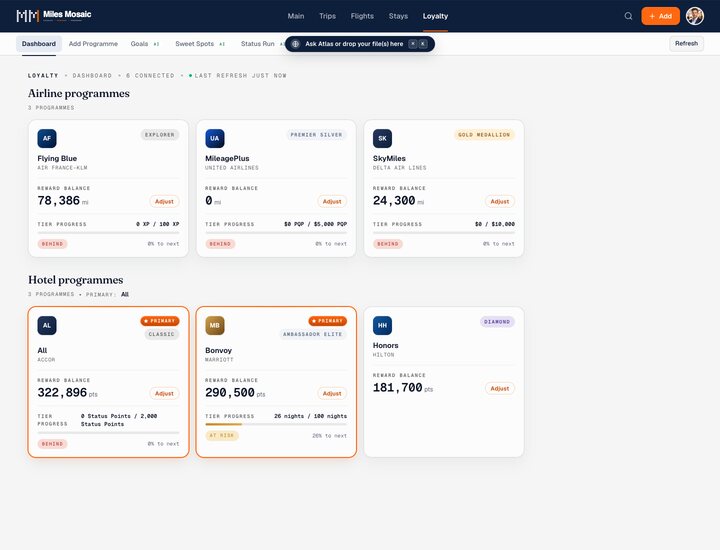Click the UA MileagePlus icon
The width and height of the screenshot is (720, 550).
click(x=214, y=138)
